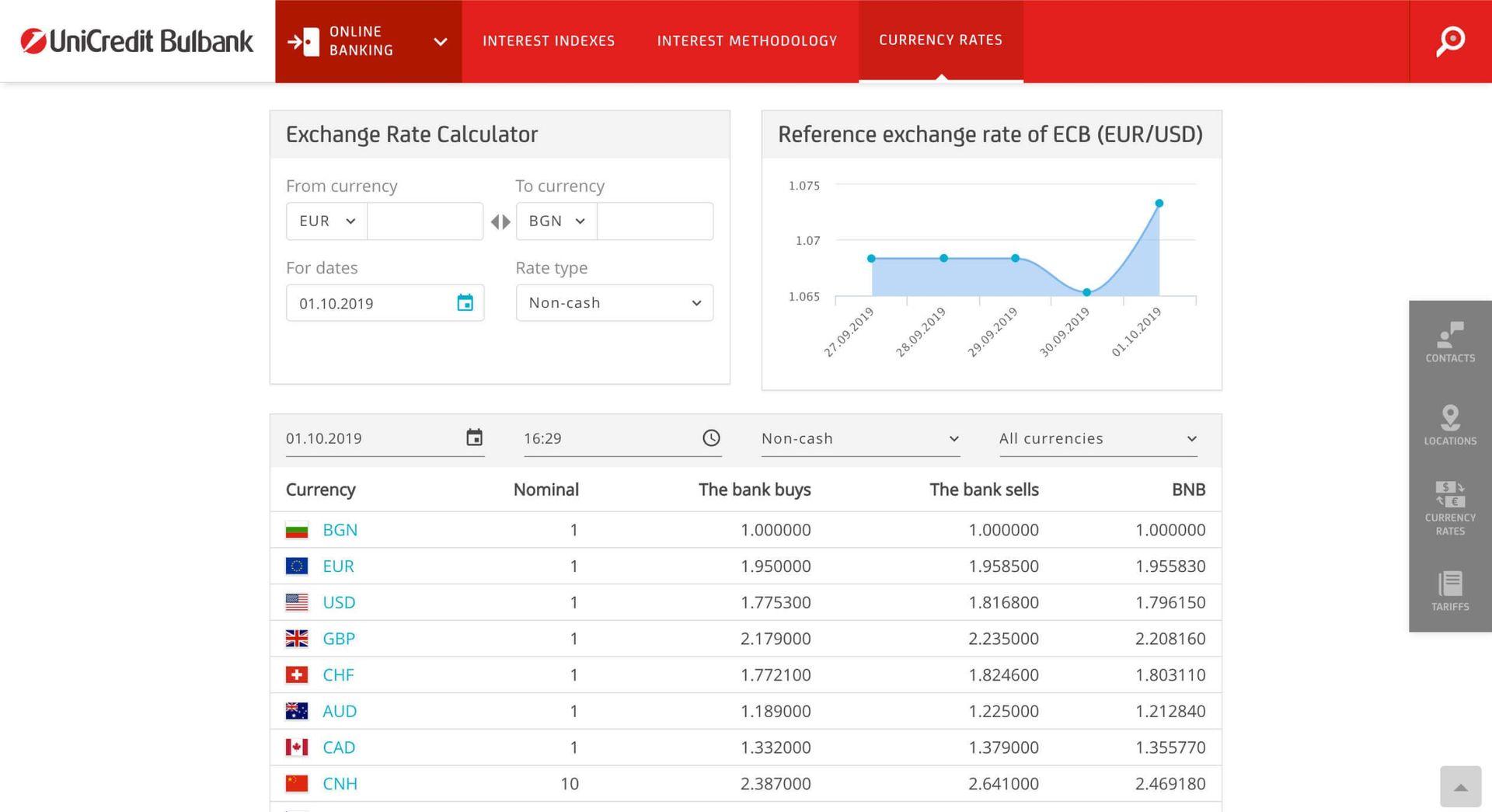Swap the From and To currencies

[x=500, y=221]
